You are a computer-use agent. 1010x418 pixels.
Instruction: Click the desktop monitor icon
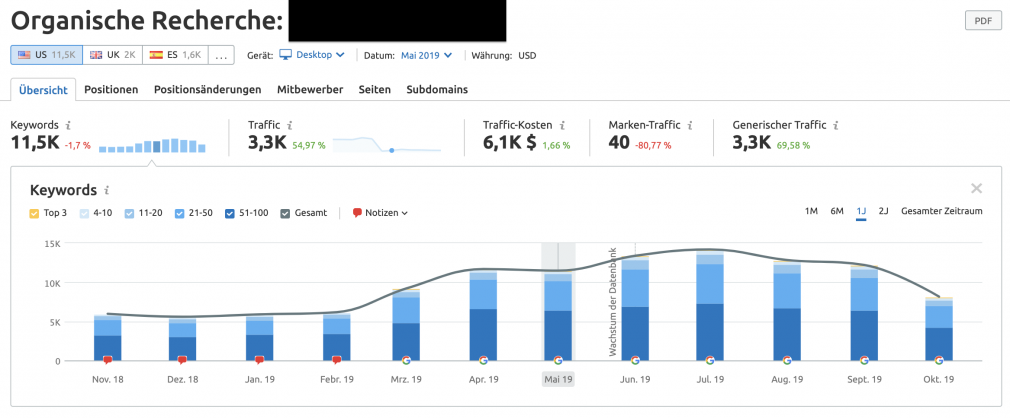[x=285, y=55]
